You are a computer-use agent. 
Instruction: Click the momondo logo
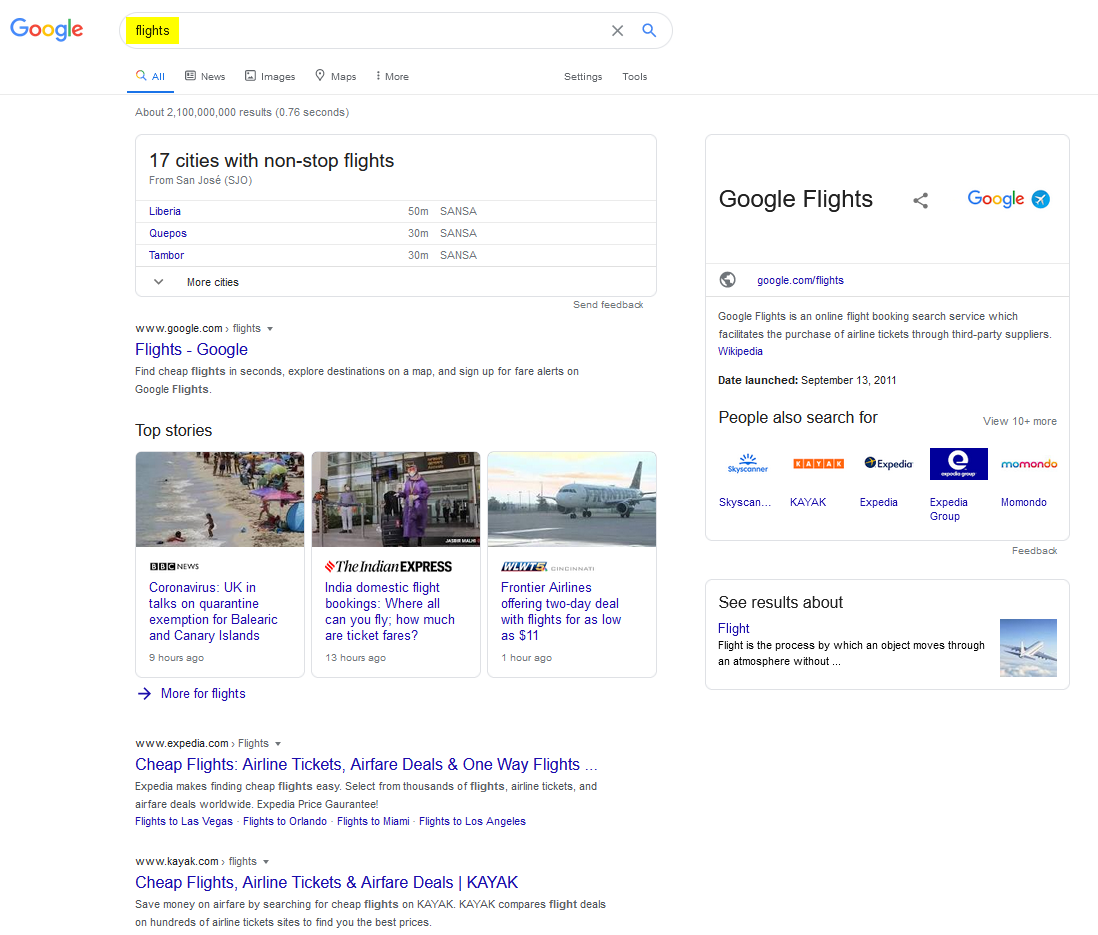point(1029,464)
